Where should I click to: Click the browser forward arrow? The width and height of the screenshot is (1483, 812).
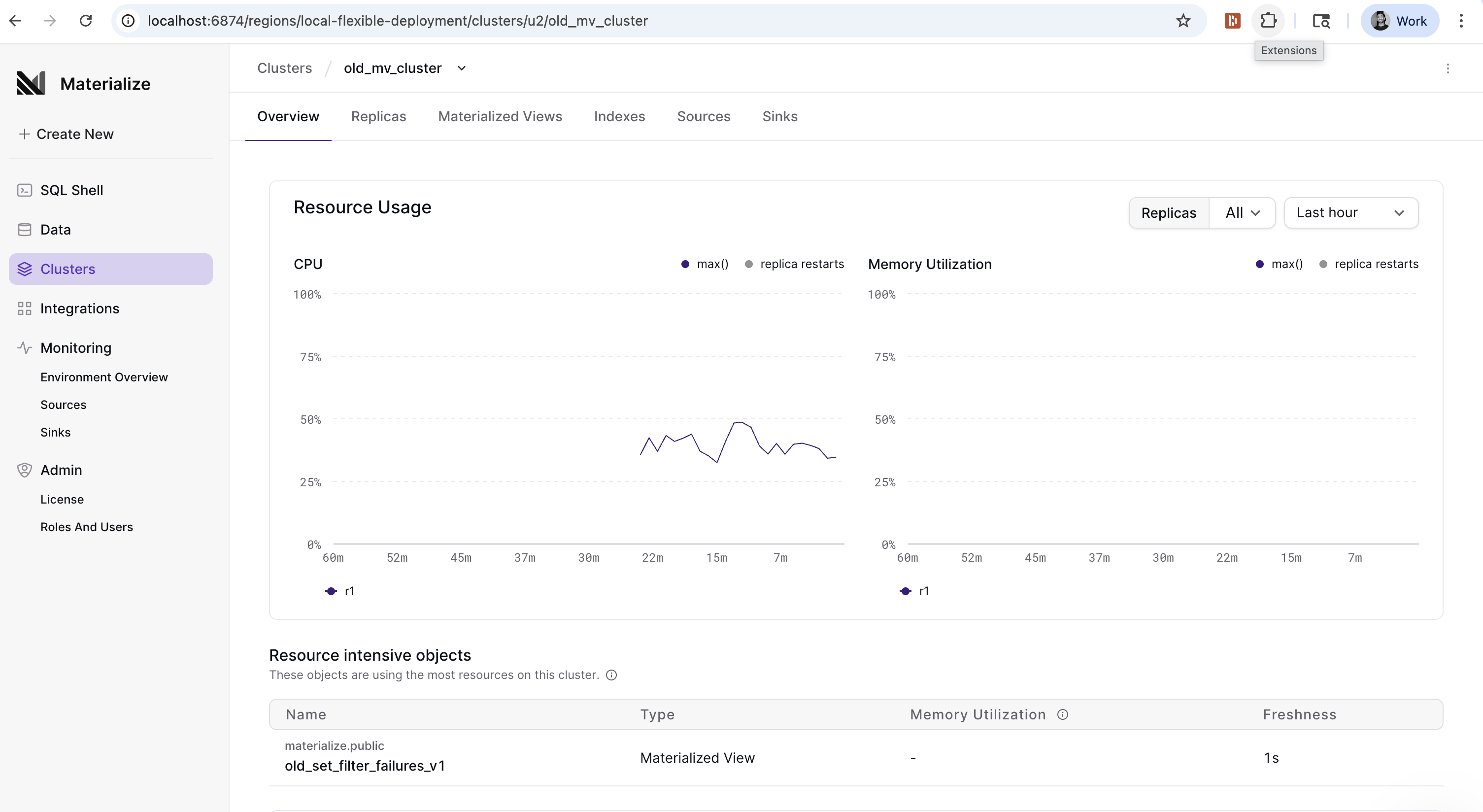[50, 21]
